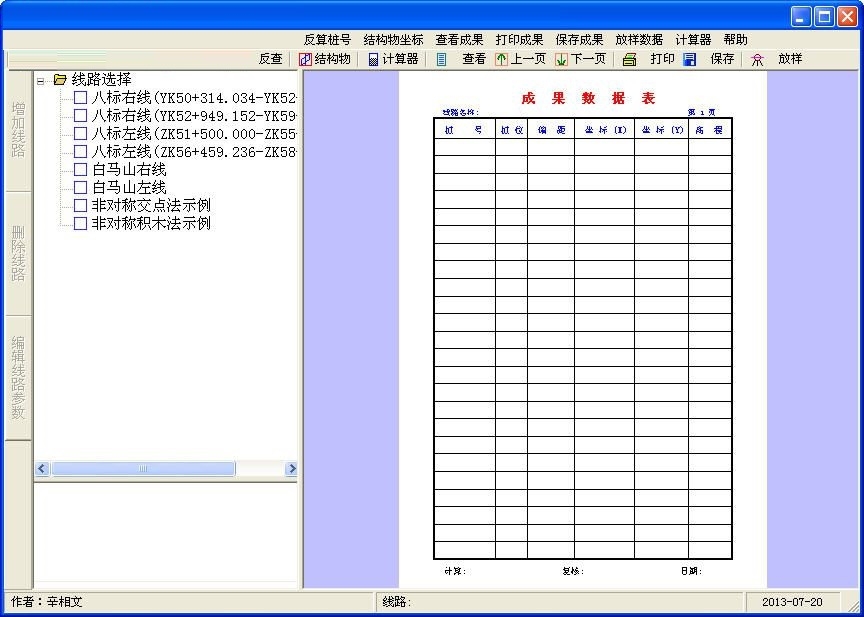Screen dimensions: 864x617
Task: Click the tree scrollbar left arrow
Action: [42, 469]
